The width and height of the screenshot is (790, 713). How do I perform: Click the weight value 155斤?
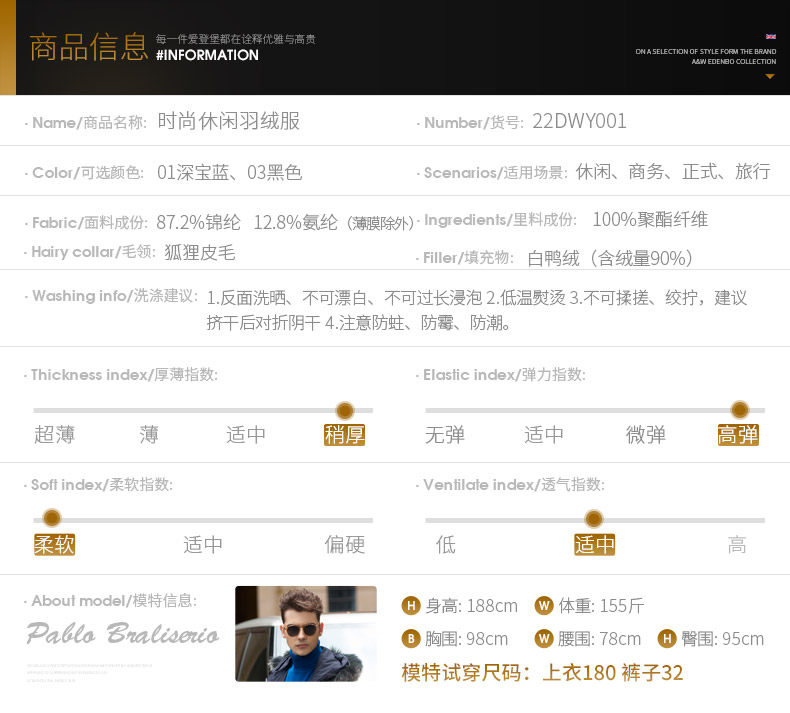[622, 606]
